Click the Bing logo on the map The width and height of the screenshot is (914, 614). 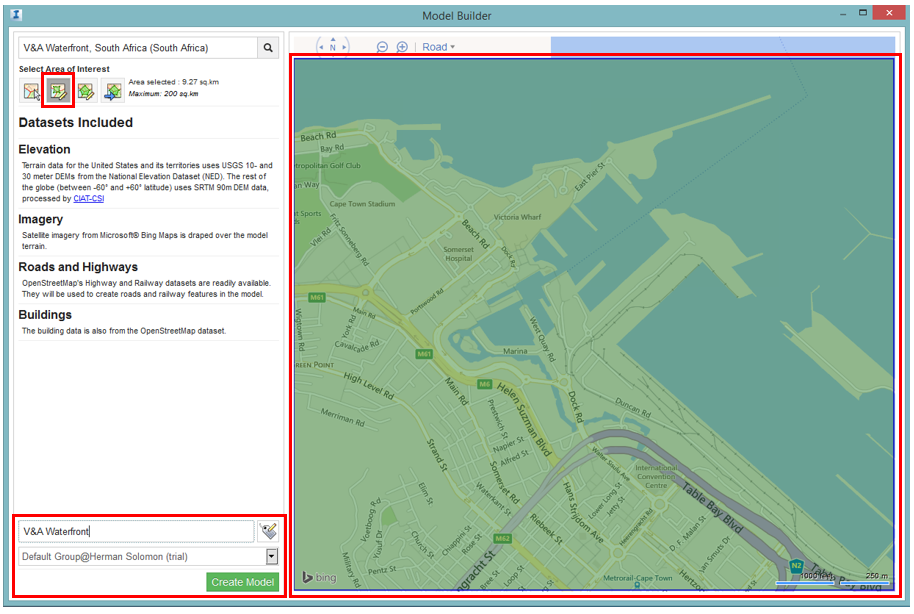pyautogui.click(x=319, y=577)
